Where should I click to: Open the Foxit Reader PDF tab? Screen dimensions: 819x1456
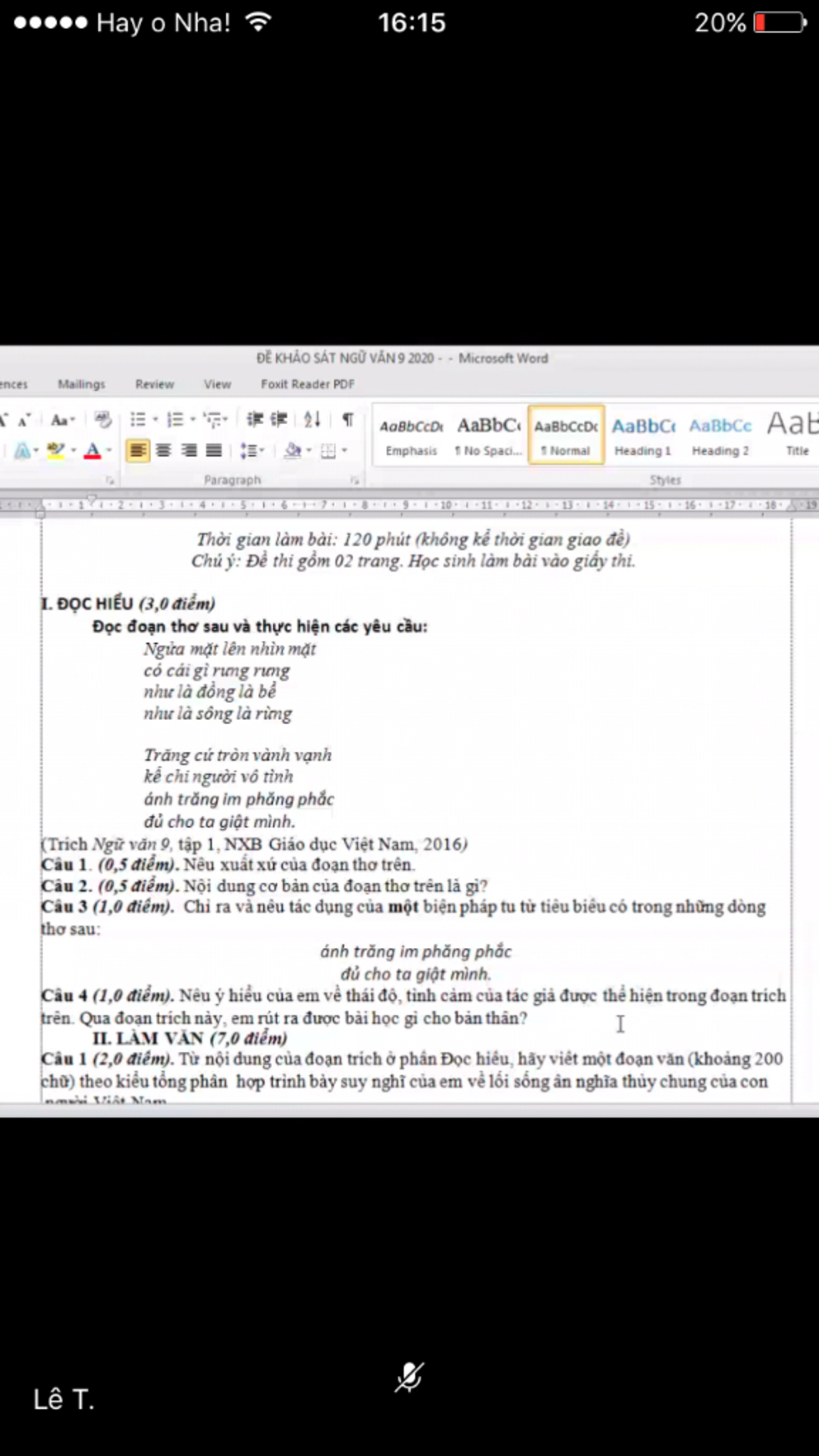pyautogui.click(x=308, y=384)
